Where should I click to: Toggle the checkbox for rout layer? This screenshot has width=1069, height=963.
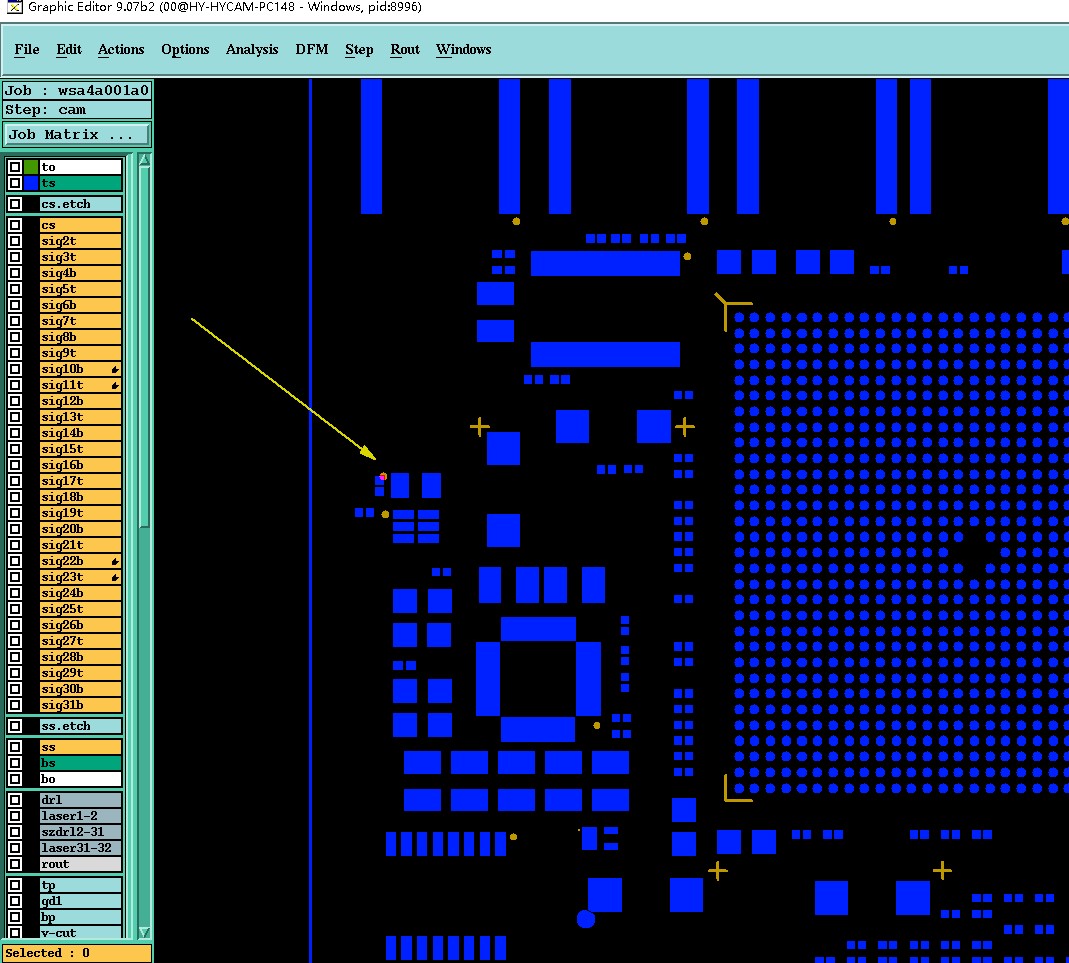tap(14, 863)
